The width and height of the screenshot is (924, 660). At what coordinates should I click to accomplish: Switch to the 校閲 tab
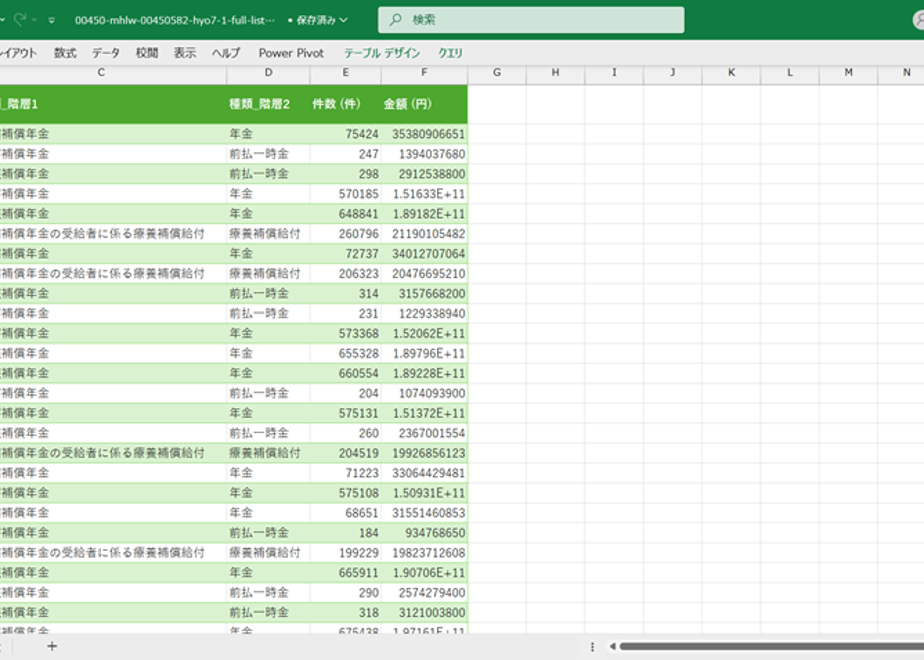pyautogui.click(x=147, y=53)
